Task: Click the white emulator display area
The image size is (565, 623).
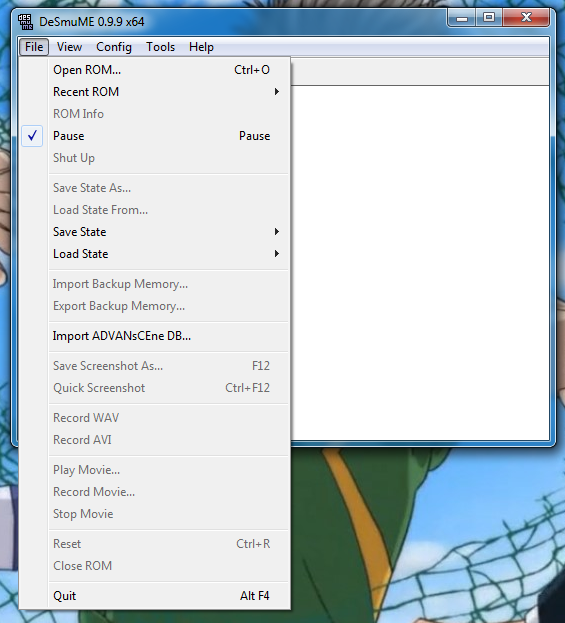Action: 420,262
